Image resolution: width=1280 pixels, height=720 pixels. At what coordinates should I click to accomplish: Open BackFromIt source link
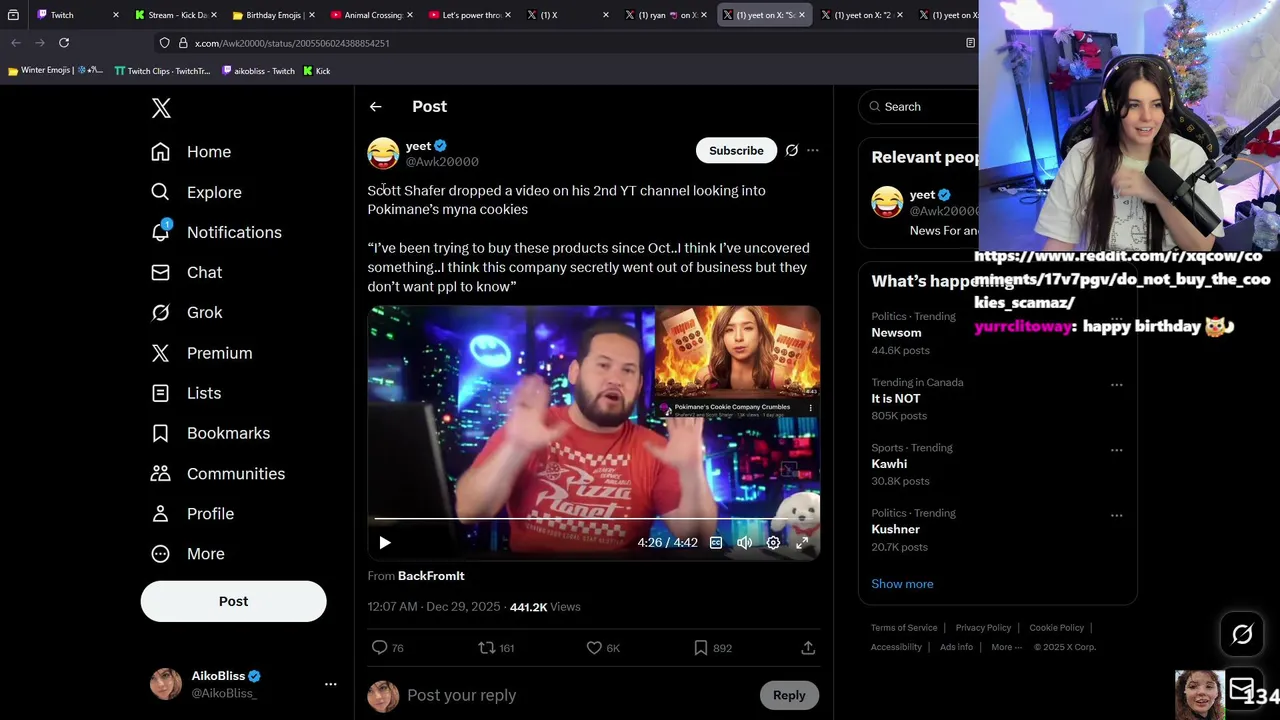click(431, 576)
